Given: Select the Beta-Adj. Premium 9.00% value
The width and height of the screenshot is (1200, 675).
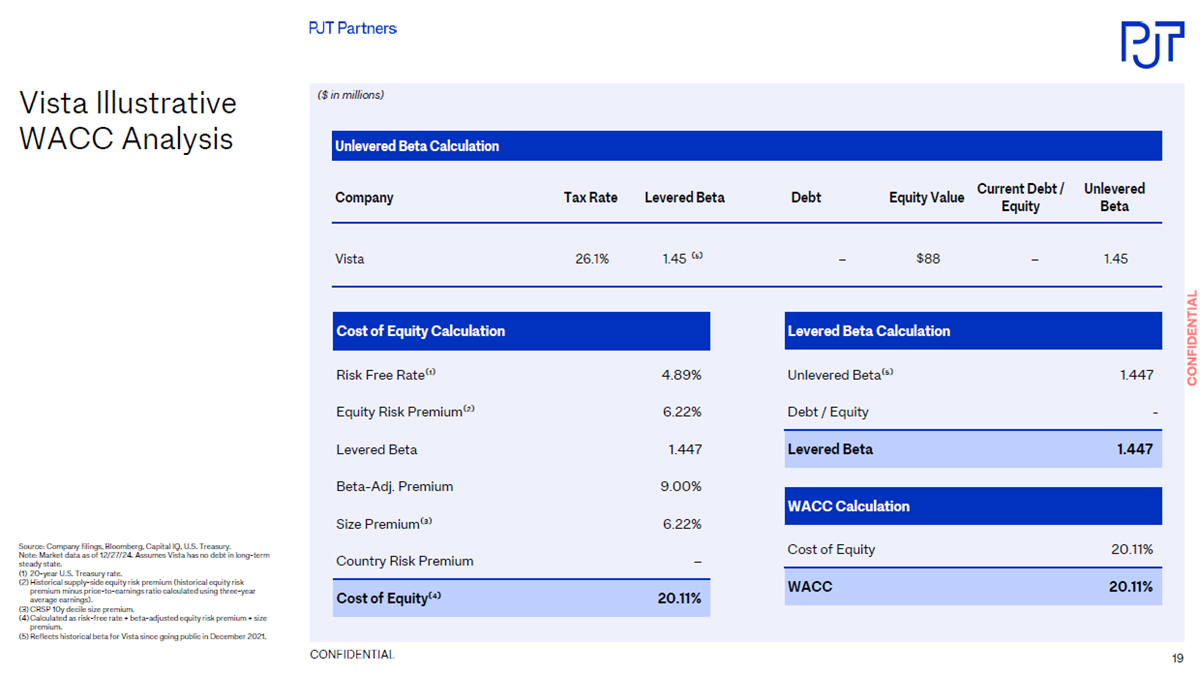Looking at the screenshot, I should point(681,487).
